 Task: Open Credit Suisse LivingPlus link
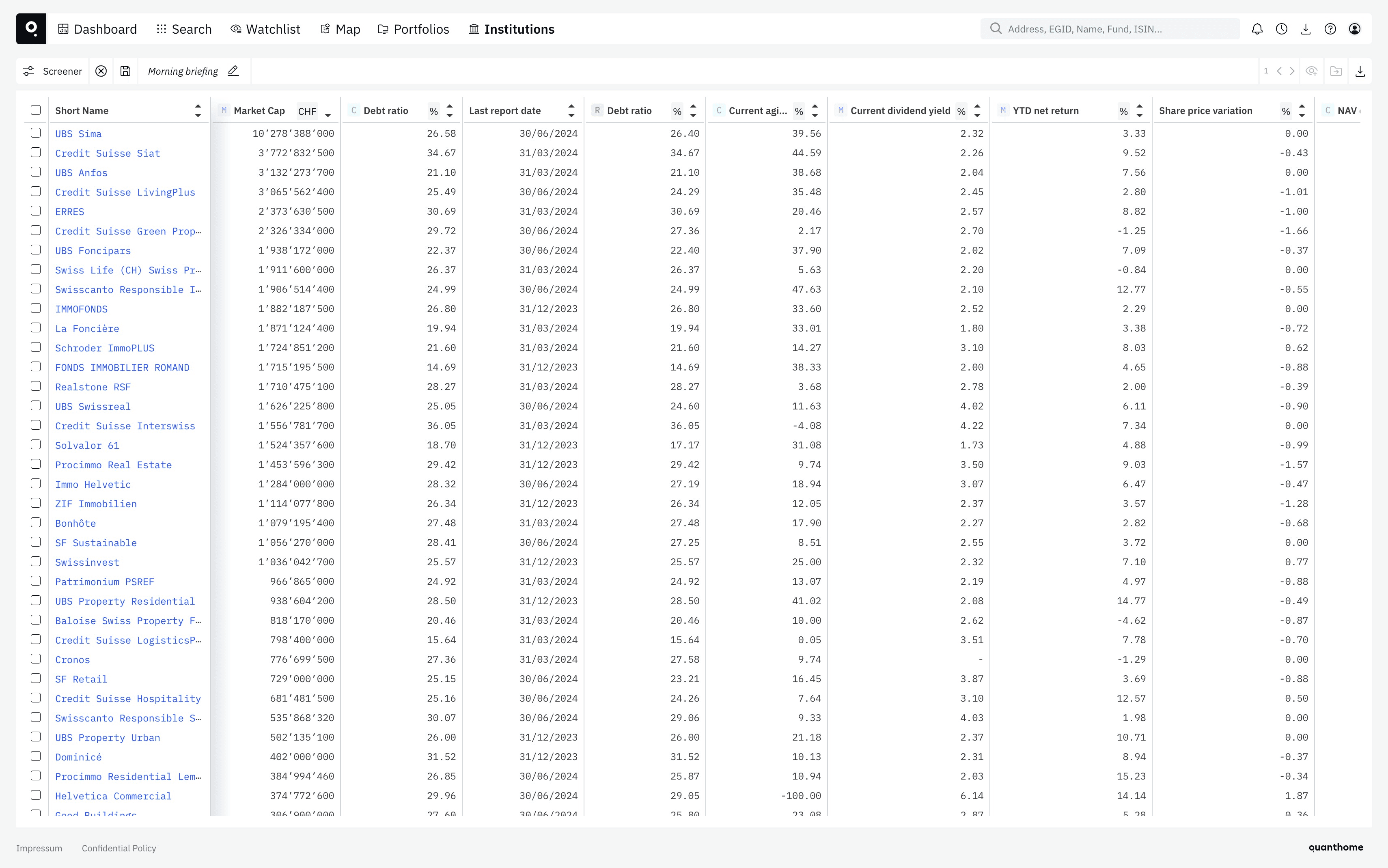(x=125, y=192)
